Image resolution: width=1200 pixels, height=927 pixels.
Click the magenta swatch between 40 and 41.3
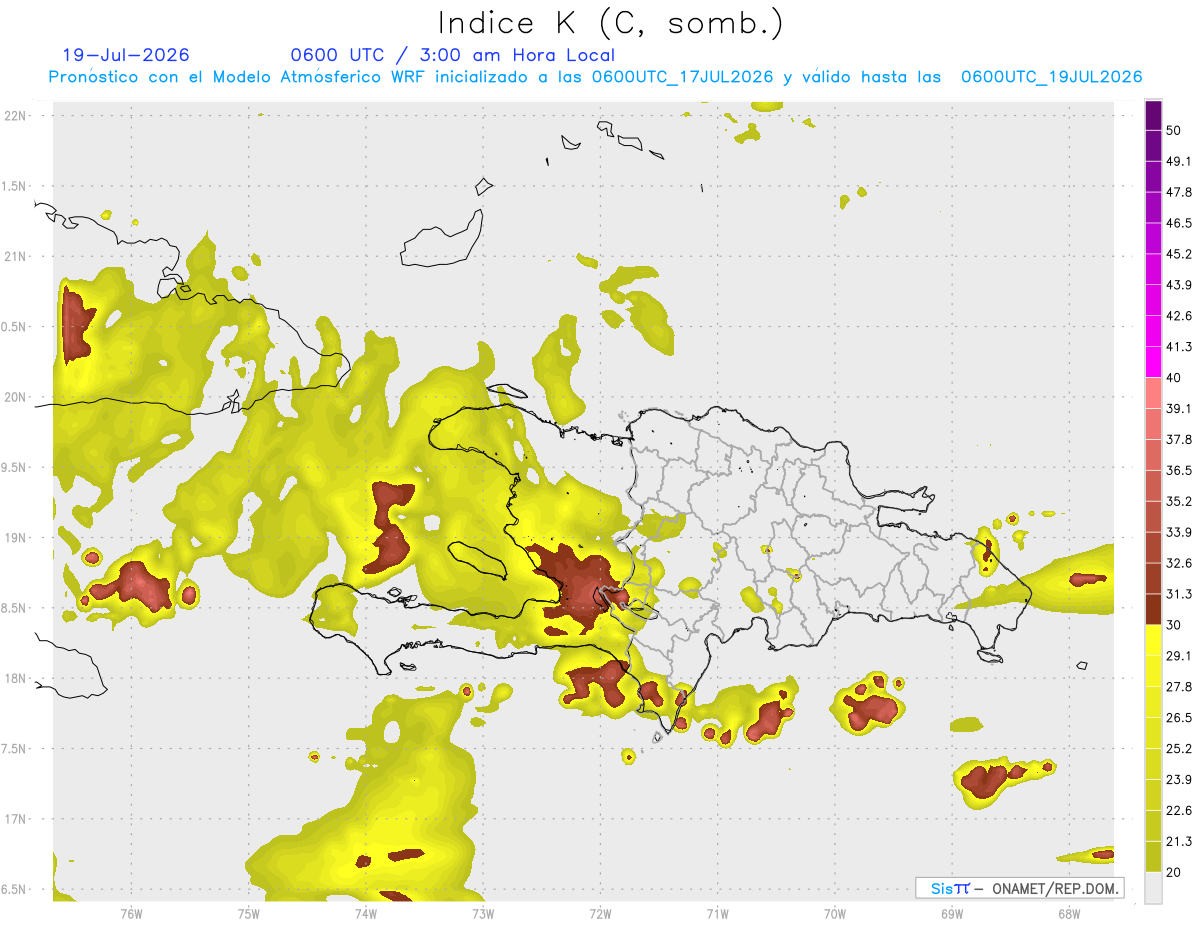1153,362
